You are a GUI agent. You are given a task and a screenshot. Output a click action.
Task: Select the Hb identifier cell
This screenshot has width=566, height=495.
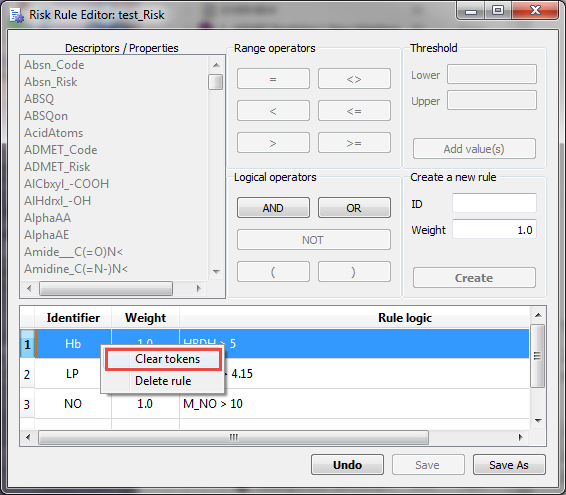coord(73,344)
